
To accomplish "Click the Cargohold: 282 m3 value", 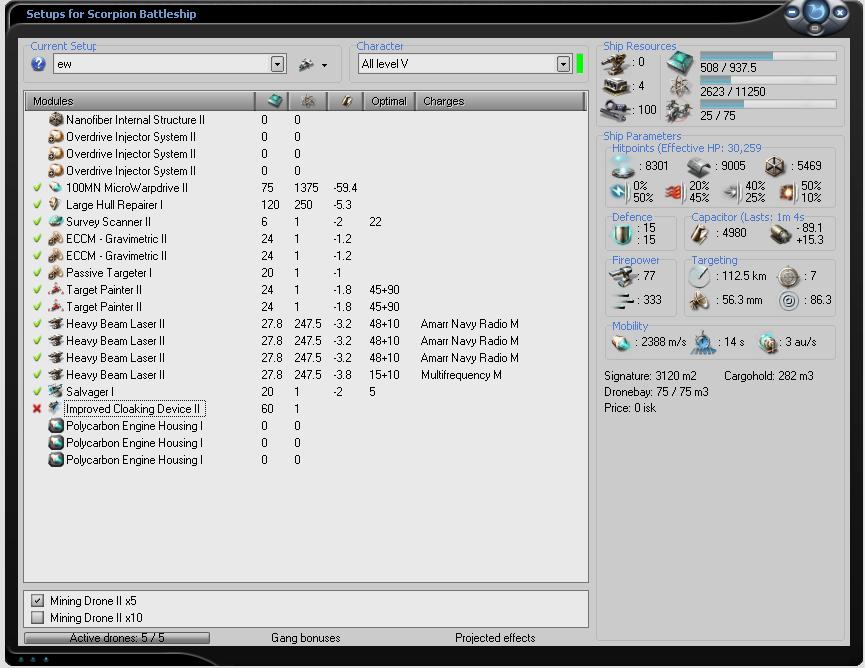I will point(768,376).
